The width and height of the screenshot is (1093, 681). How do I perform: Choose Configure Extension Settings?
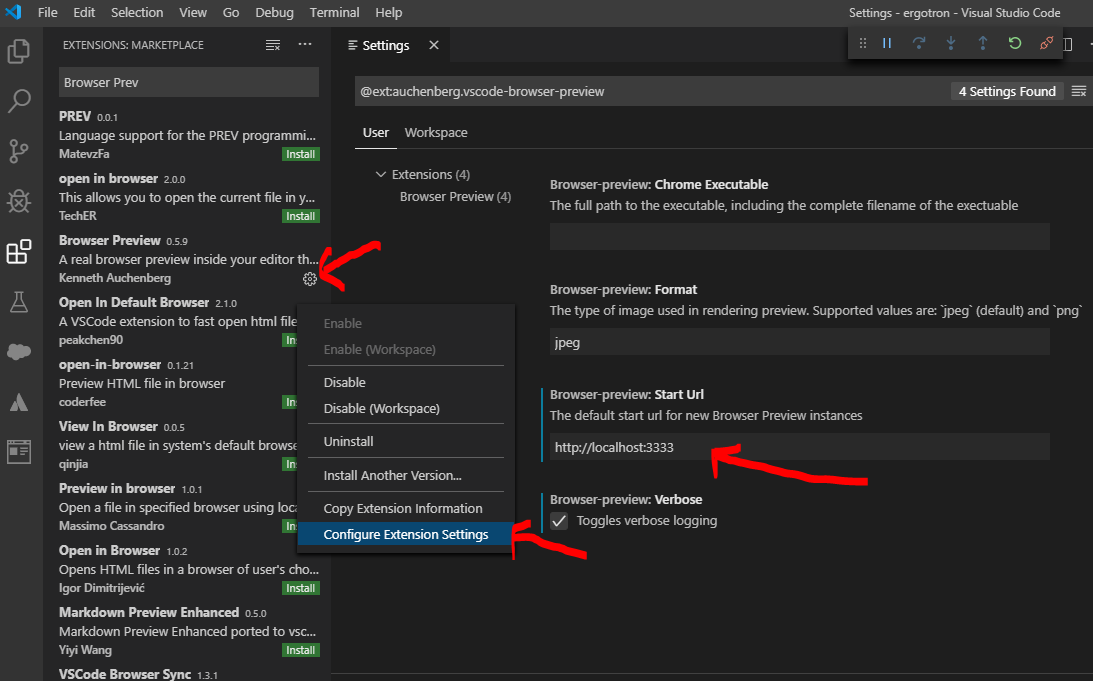pyautogui.click(x=406, y=535)
